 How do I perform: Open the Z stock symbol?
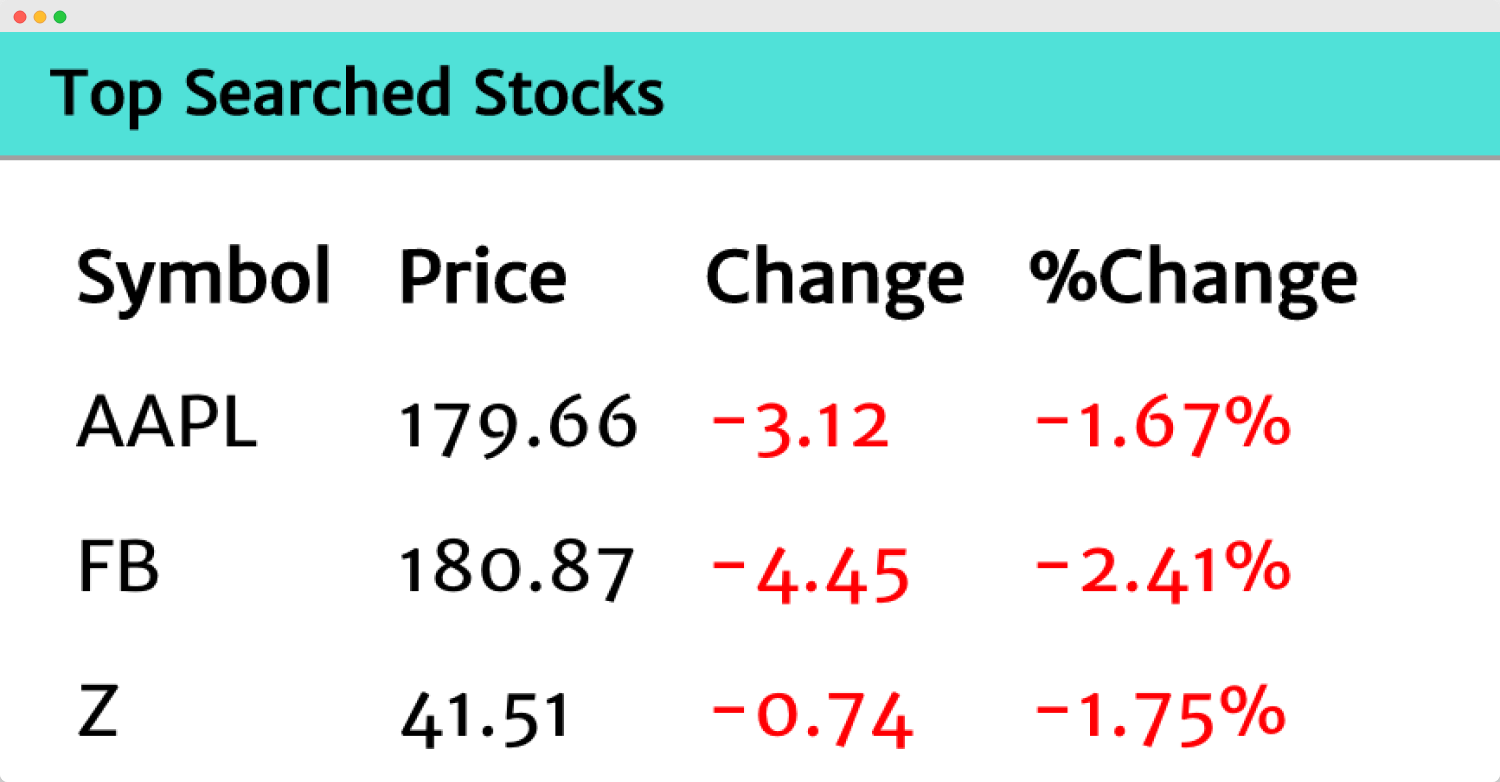98,712
